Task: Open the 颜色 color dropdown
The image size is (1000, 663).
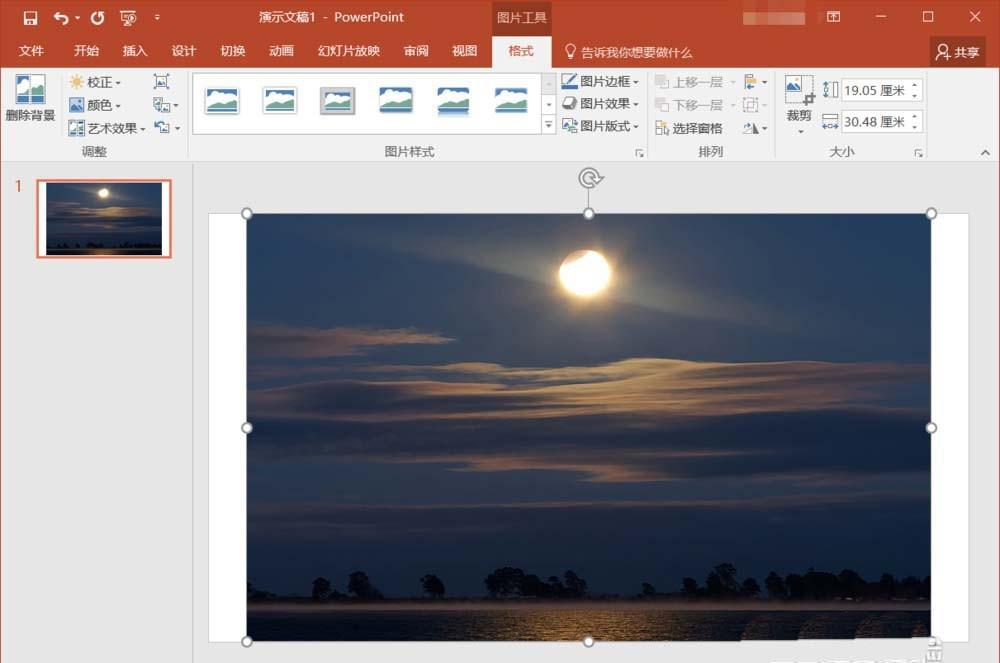Action: tap(97, 105)
